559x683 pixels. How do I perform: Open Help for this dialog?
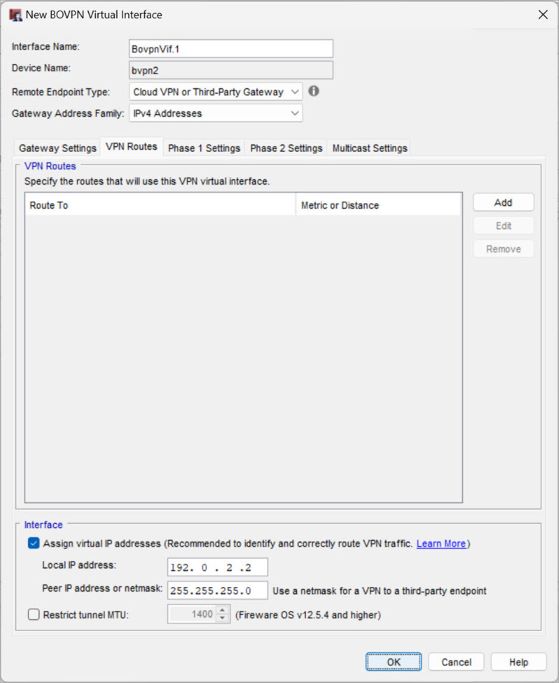click(x=518, y=662)
